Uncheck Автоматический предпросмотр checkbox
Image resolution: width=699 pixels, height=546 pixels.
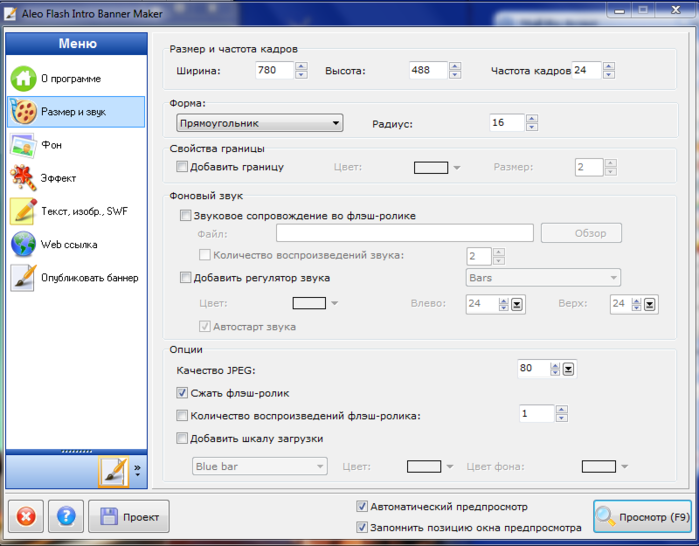362,506
